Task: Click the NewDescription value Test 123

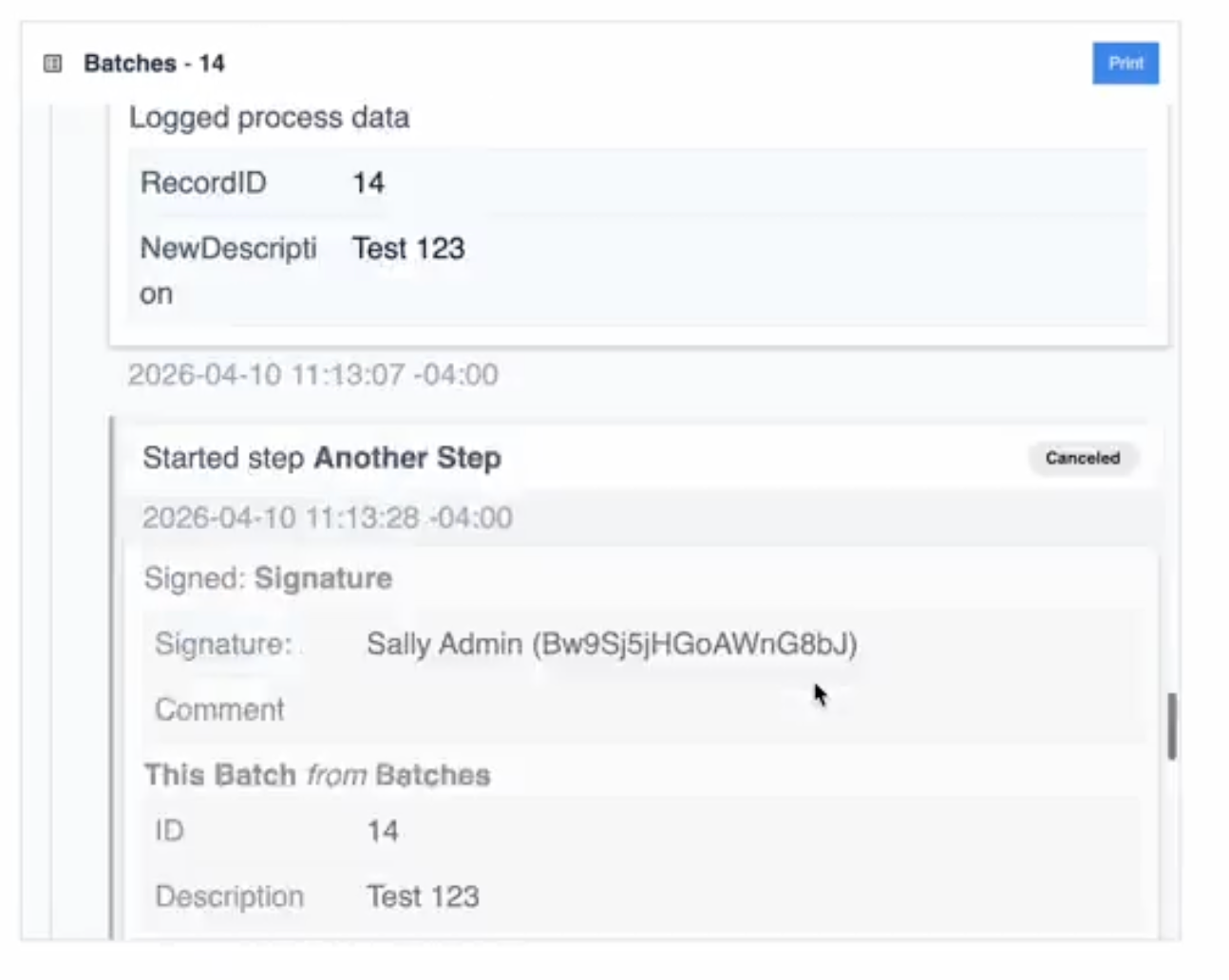Action: 408,249
